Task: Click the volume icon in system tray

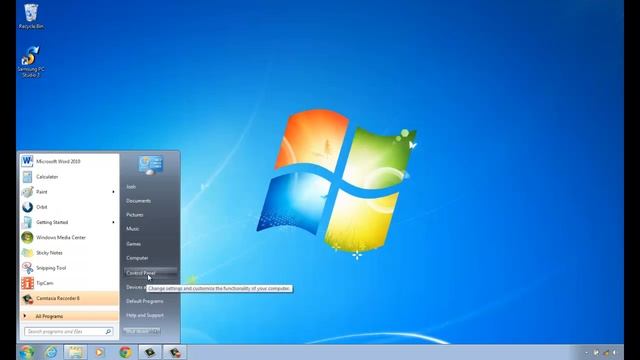Action: (614, 352)
